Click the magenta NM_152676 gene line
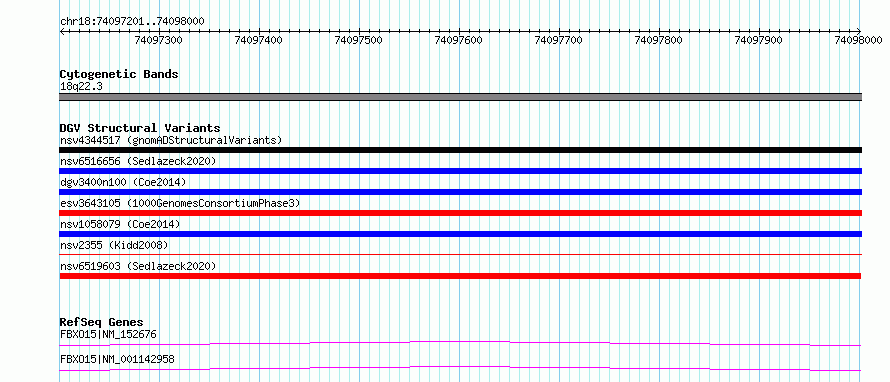Screen dimensions: 890x382 pyautogui.click(x=460, y=342)
